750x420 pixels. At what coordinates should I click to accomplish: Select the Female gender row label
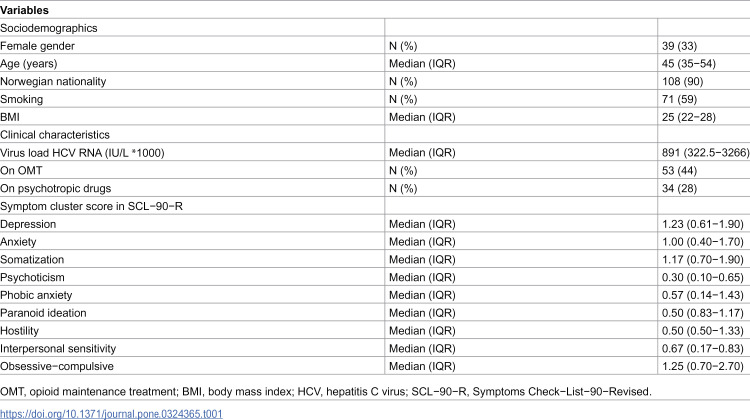click(37, 46)
